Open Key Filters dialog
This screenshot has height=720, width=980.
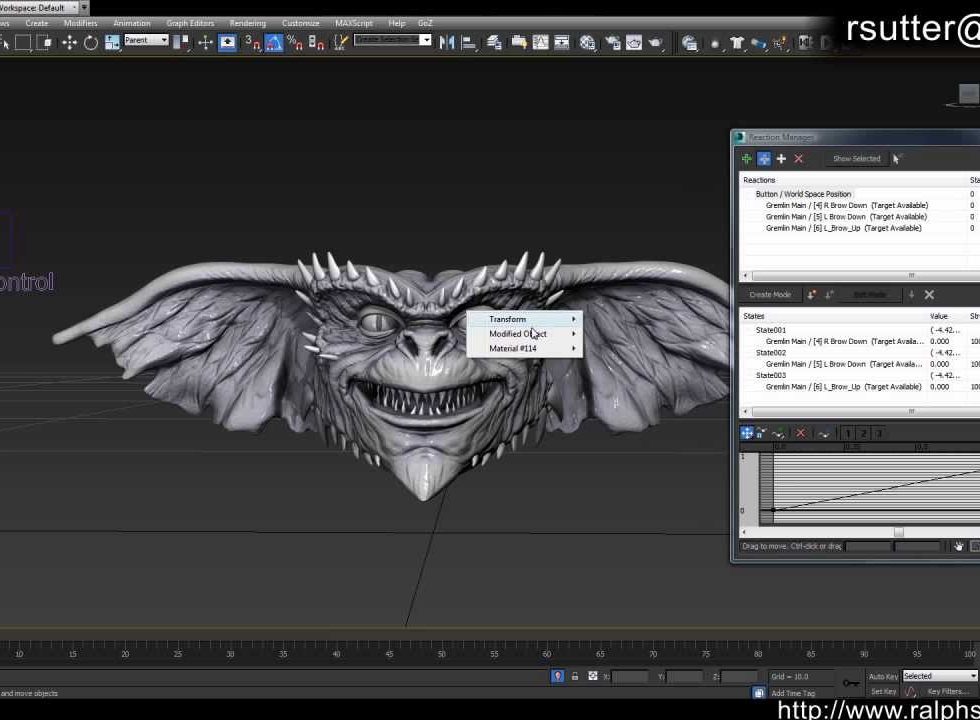948,691
